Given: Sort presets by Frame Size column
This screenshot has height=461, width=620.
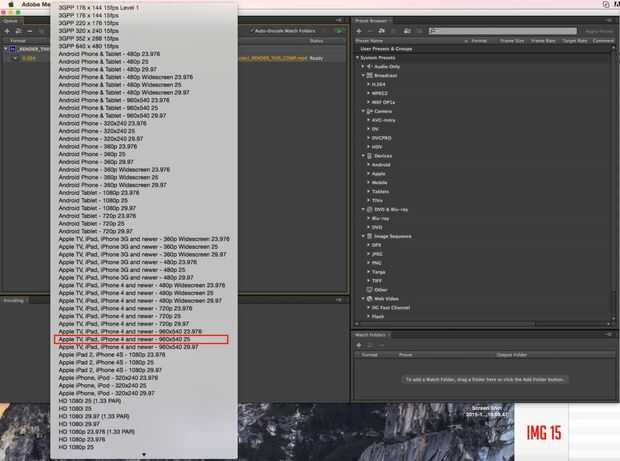Looking at the screenshot, I should [512, 41].
